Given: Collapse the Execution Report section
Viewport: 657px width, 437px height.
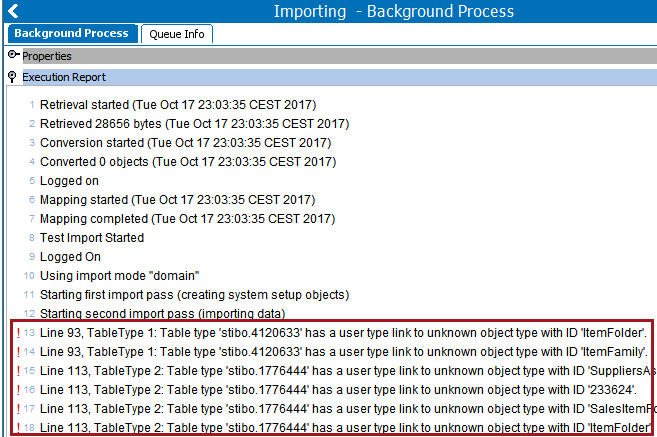Looking at the screenshot, I should coord(12,77).
